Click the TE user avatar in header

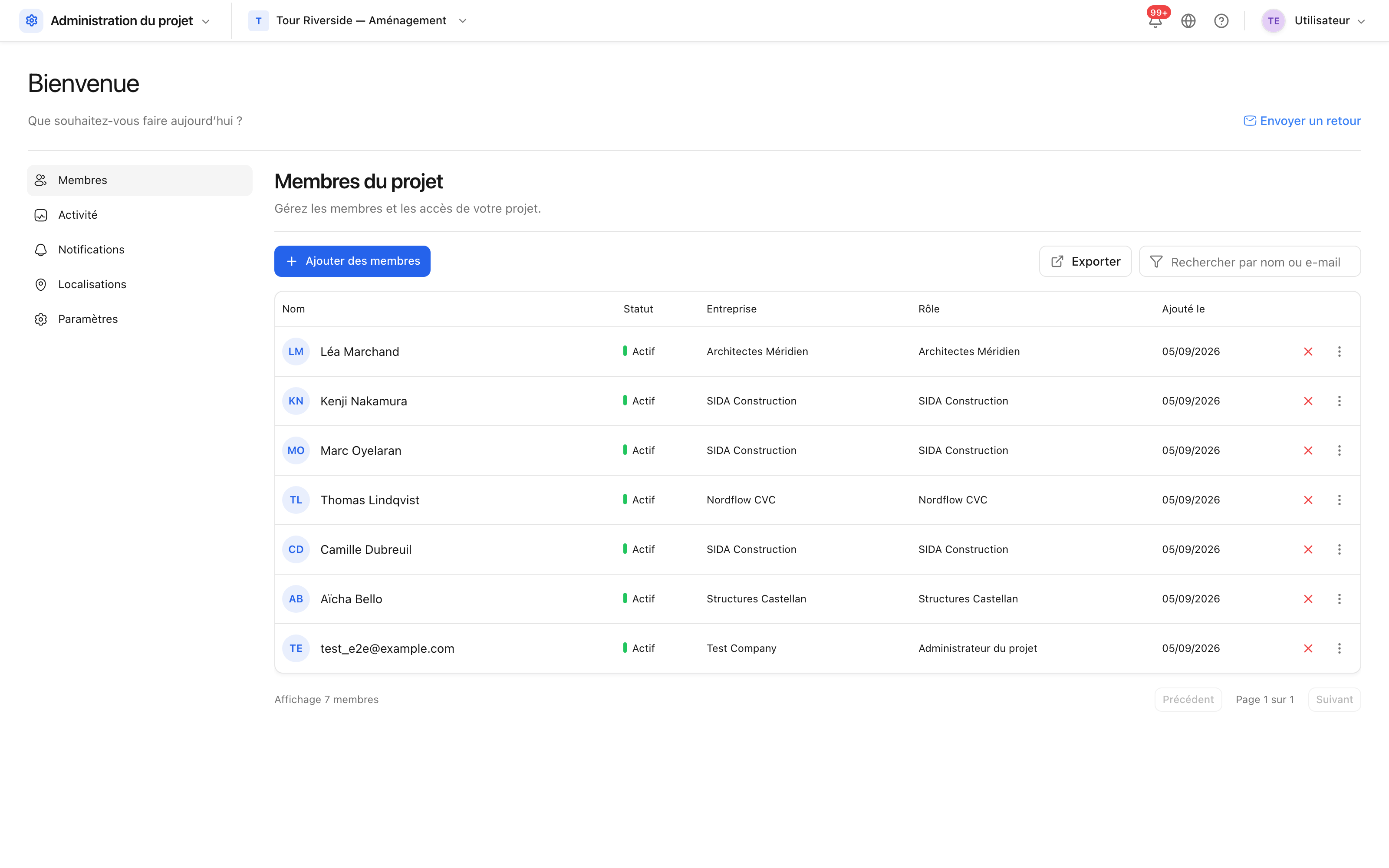coord(1273,21)
